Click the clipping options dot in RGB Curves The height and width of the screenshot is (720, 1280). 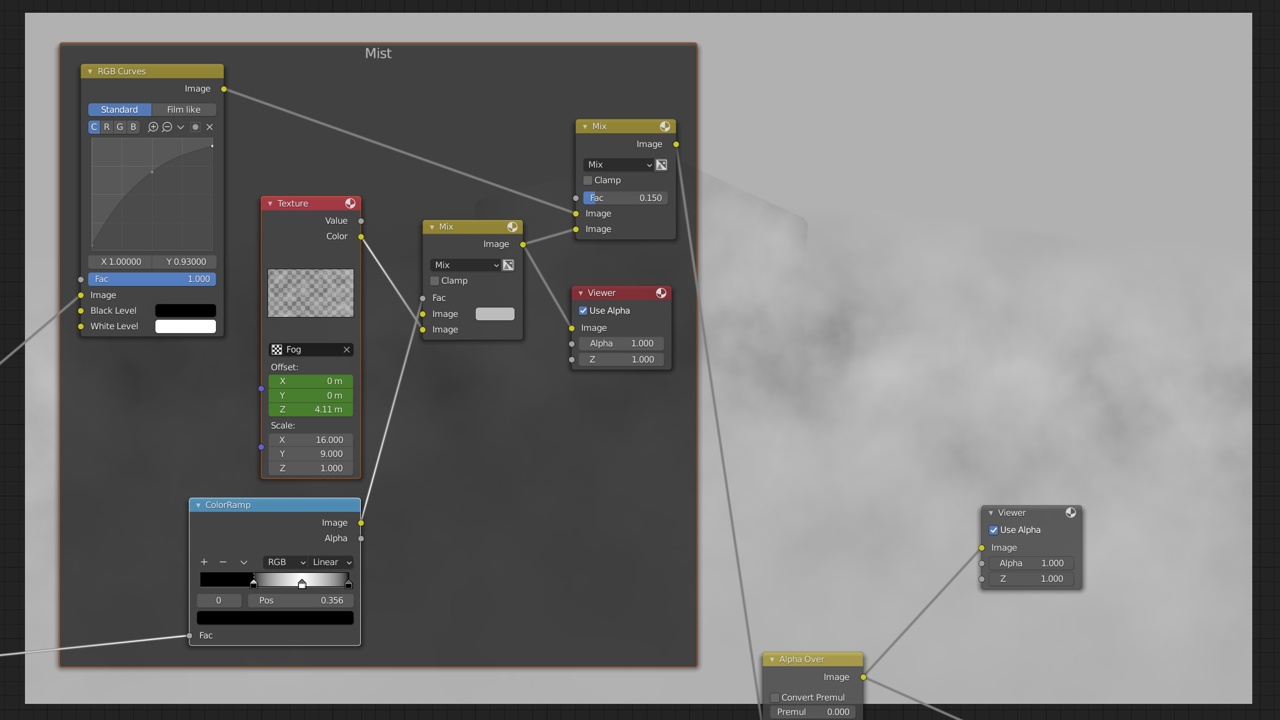tap(195, 127)
